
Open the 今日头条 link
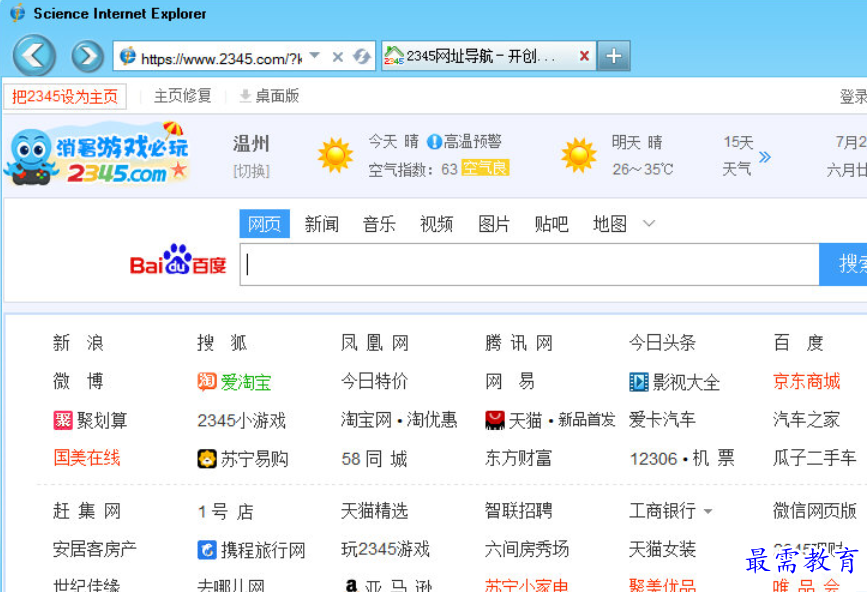tap(662, 343)
